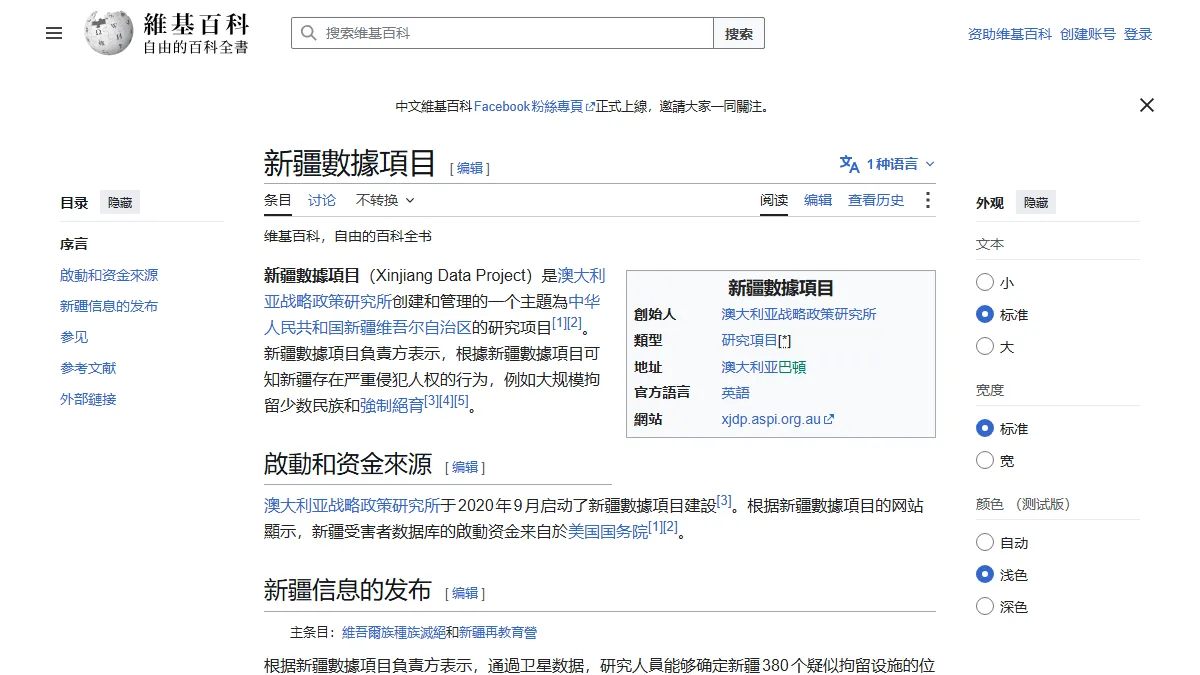The width and height of the screenshot is (1200, 675).
Task: Expand the 1种语言 language dropdown
Action: [887, 164]
